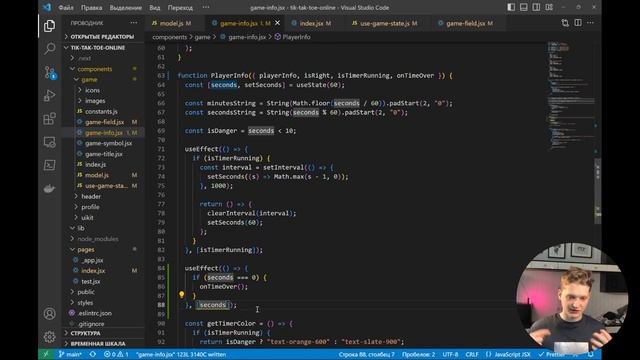The image size is (640, 360).
Task: Open the Вид menu
Action: pyautogui.click(x=155, y=8)
